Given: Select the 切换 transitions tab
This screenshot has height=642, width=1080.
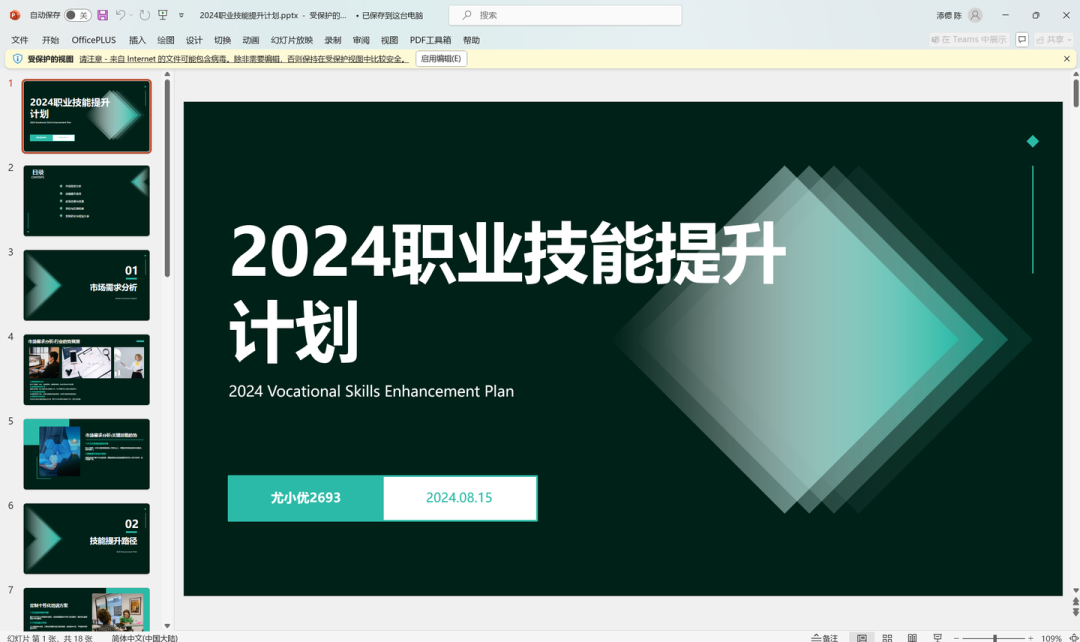Looking at the screenshot, I should [x=222, y=40].
